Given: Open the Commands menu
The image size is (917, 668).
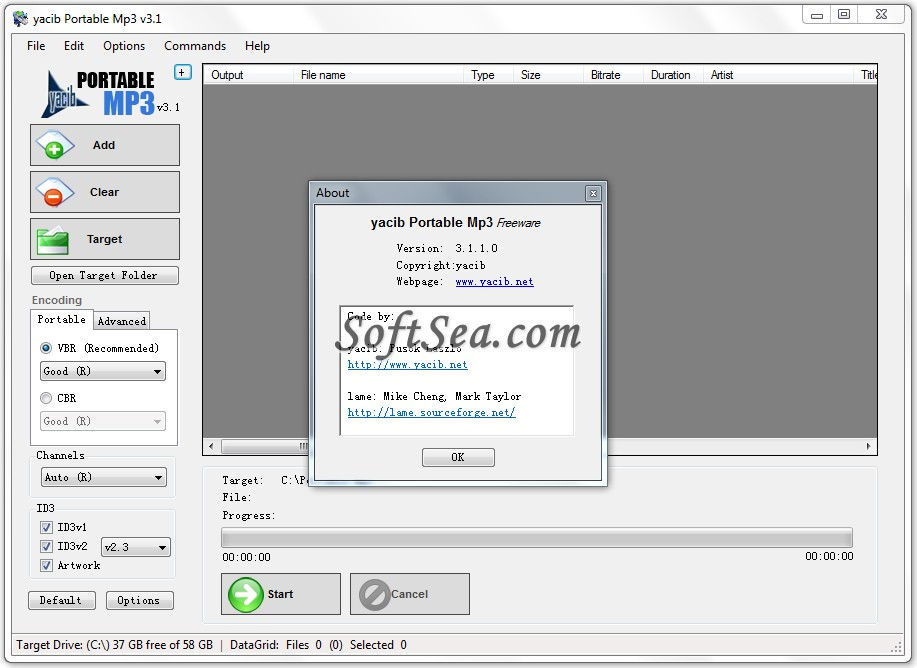Looking at the screenshot, I should (195, 46).
